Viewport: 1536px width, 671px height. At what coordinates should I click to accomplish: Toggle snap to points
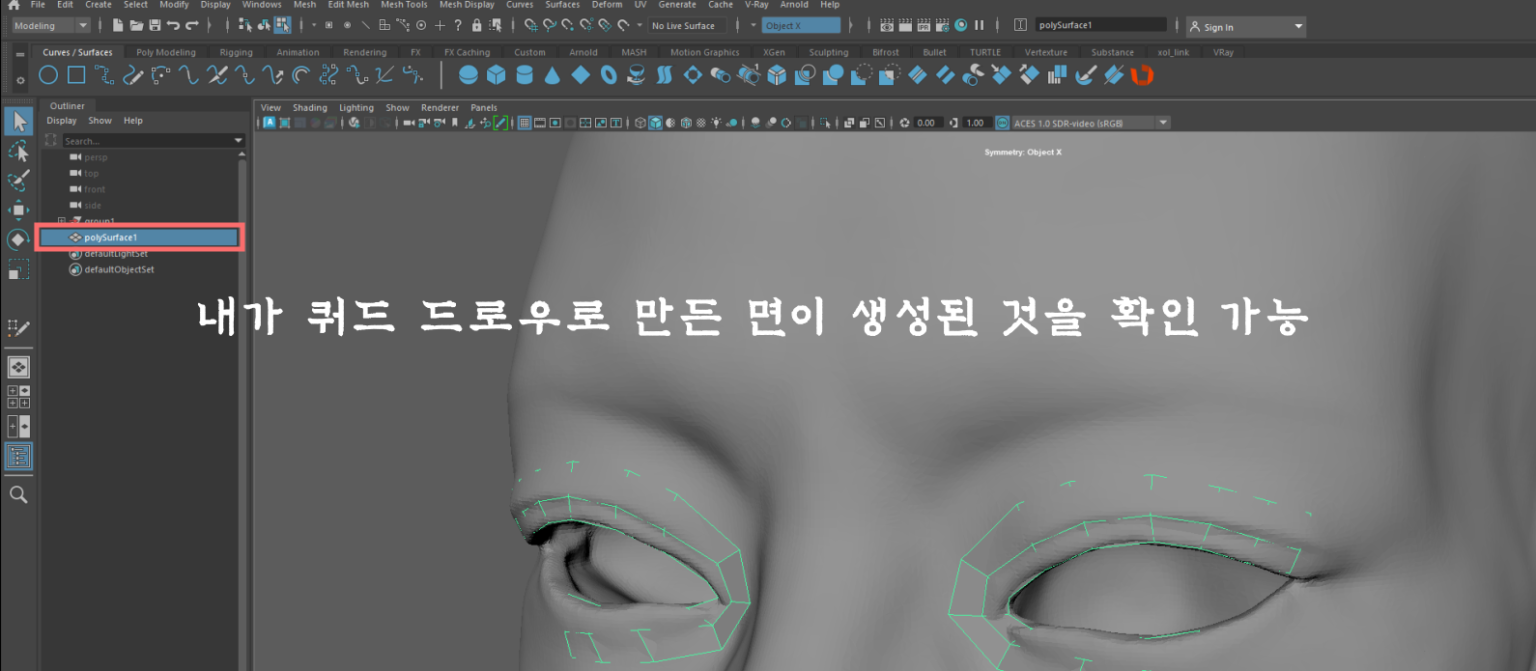(420, 25)
